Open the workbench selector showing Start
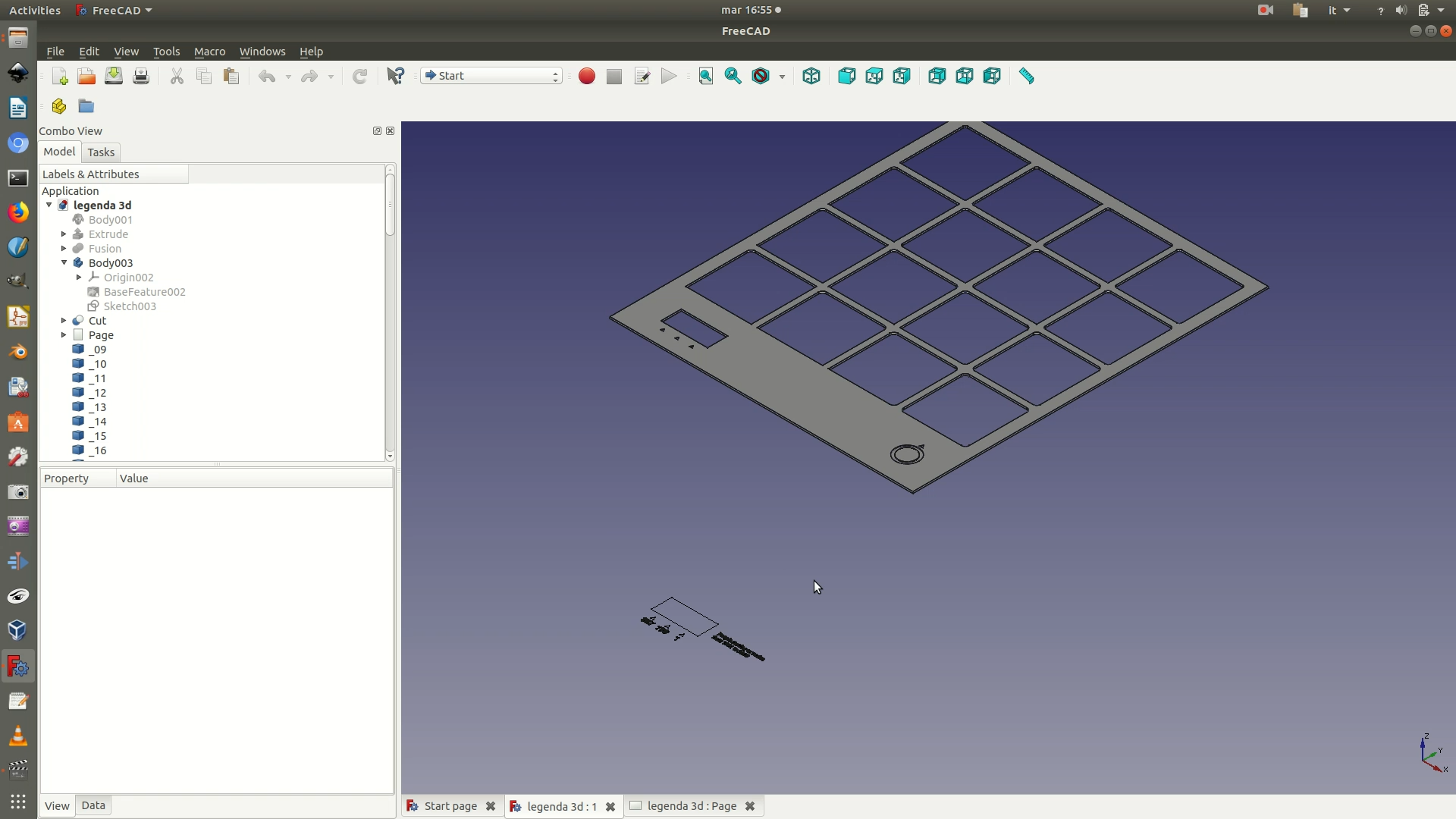1456x819 pixels. pyautogui.click(x=491, y=76)
